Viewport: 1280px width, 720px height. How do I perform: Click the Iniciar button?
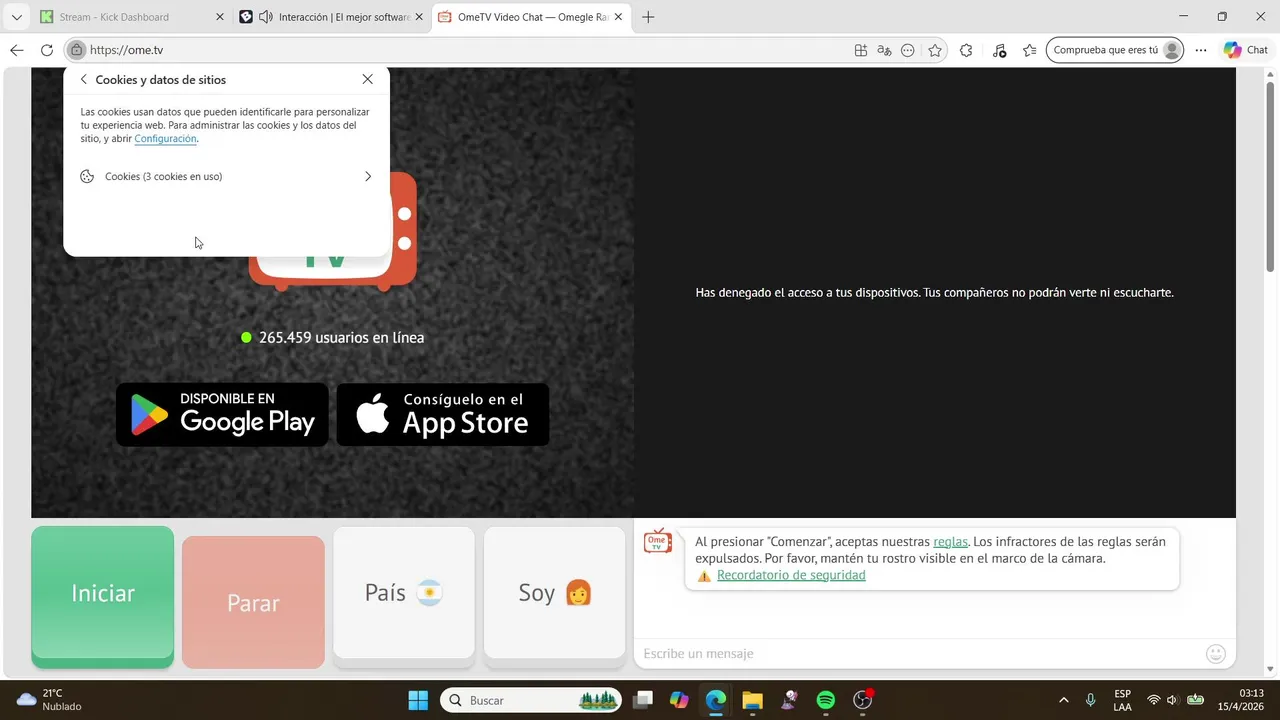point(103,596)
